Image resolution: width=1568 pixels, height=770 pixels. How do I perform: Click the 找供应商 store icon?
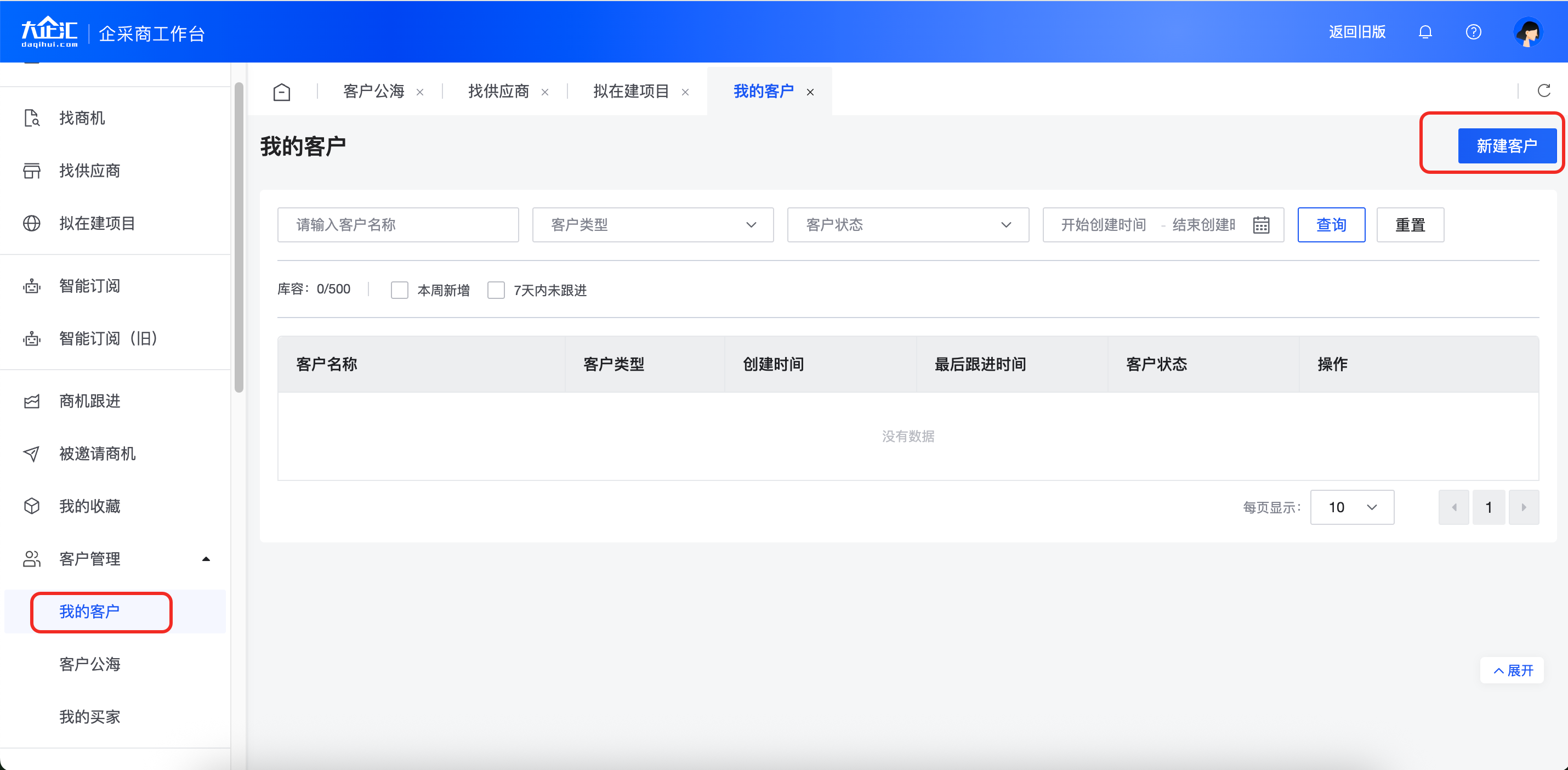click(32, 171)
